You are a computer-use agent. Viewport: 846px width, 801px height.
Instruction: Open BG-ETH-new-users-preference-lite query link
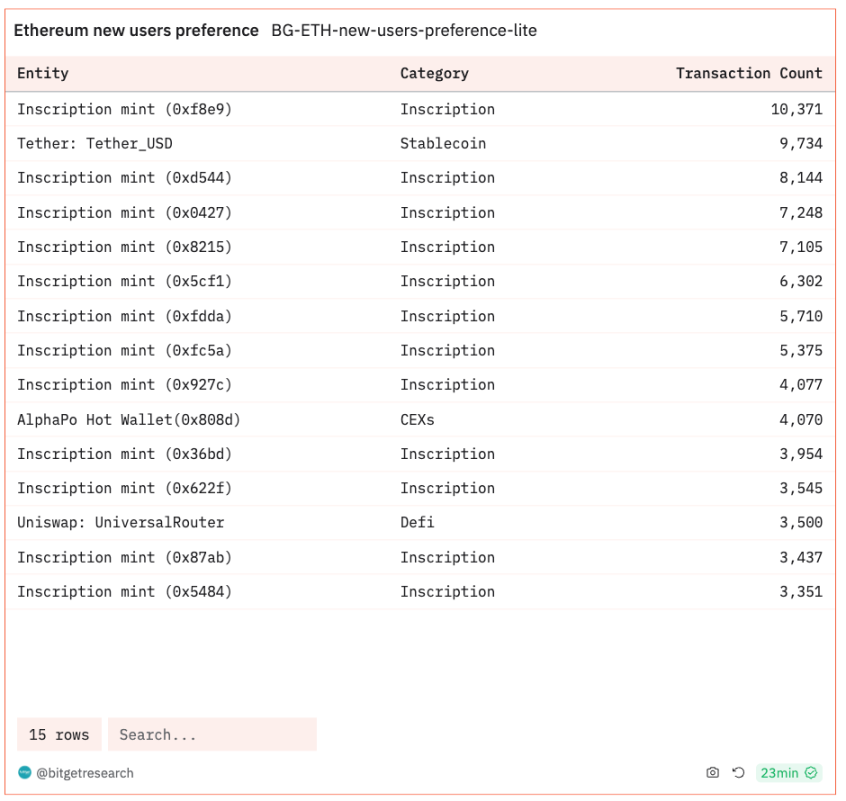(x=404, y=31)
